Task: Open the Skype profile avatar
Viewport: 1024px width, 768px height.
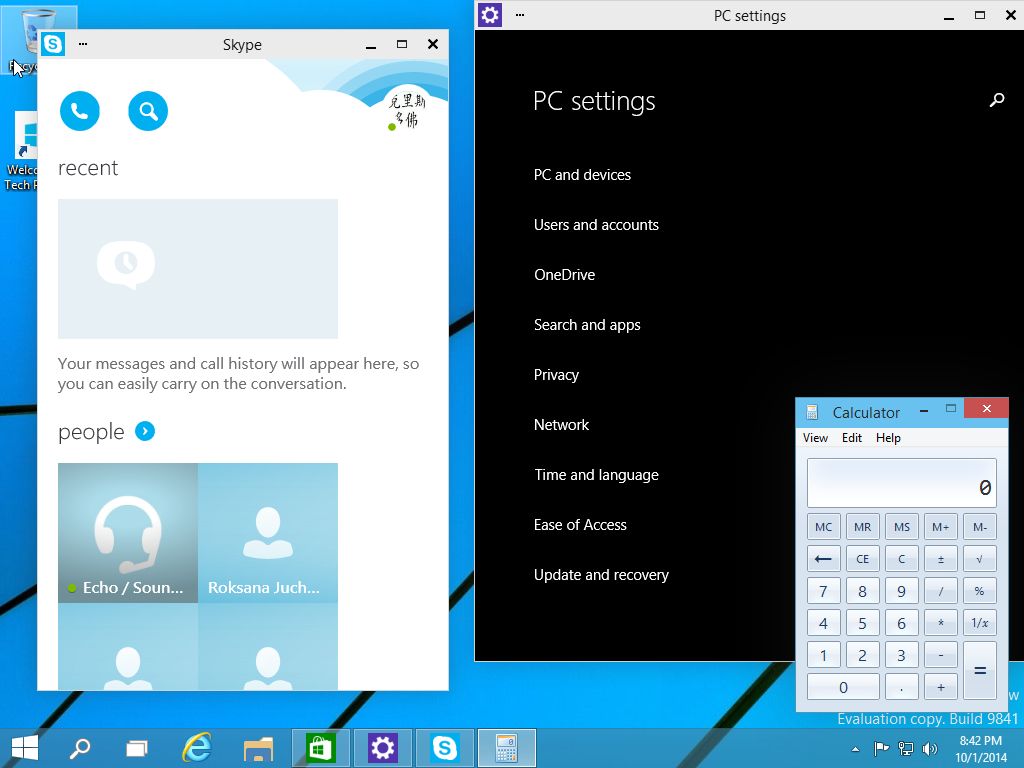Action: [x=406, y=109]
